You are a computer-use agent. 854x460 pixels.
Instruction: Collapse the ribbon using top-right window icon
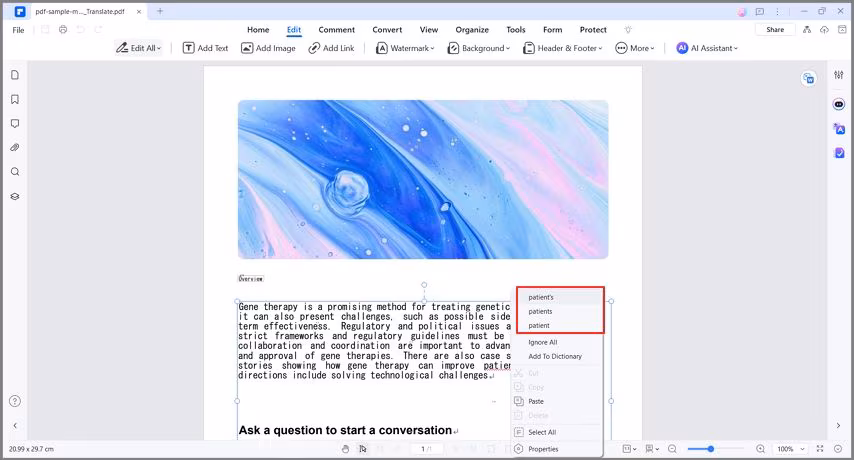(x=842, y=30)
